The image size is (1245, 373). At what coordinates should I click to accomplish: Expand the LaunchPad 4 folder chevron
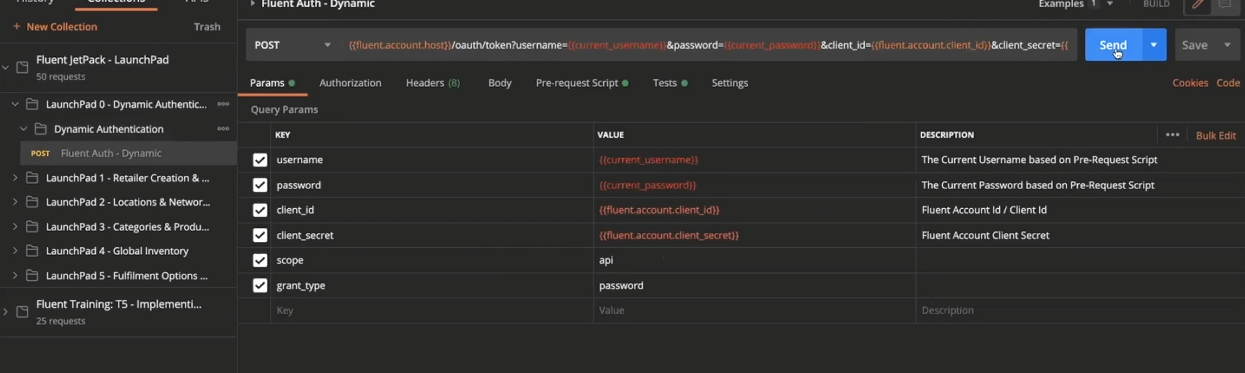15,251
